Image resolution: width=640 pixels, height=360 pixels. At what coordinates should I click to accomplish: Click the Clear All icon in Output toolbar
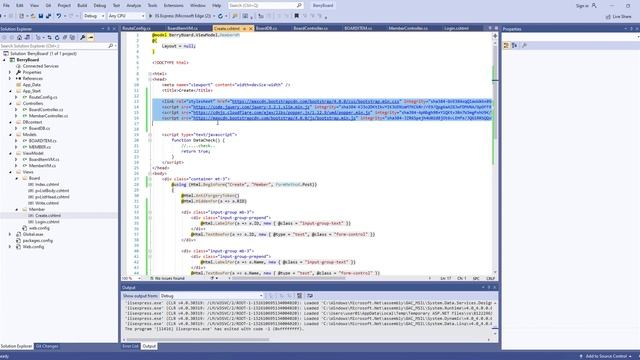[300, 296]
